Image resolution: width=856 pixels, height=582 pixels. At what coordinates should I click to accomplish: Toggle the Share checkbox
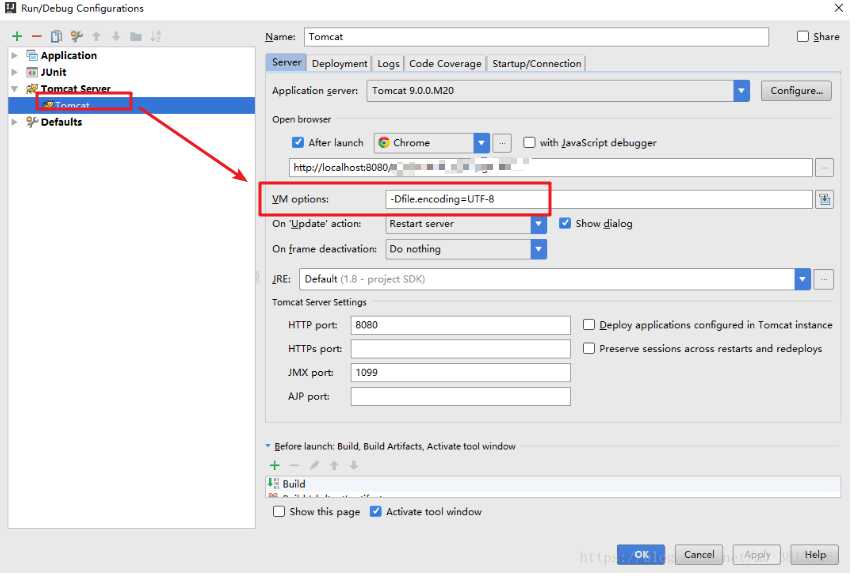[x=802, y=37]
